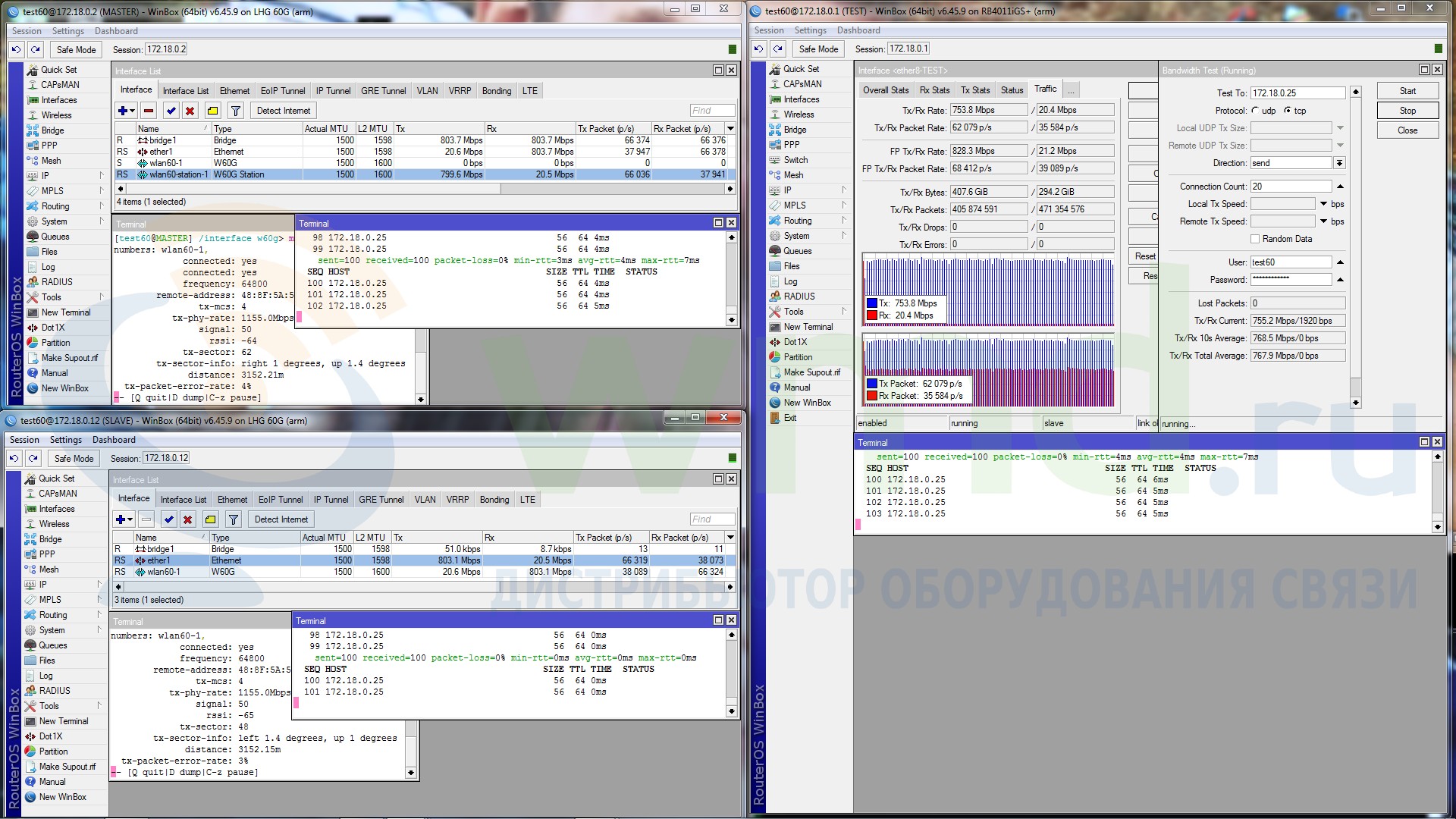Screen dimensions: 1456x819
Task: Toggle Safe Mode in the TEST window
Action: (818, 49)
